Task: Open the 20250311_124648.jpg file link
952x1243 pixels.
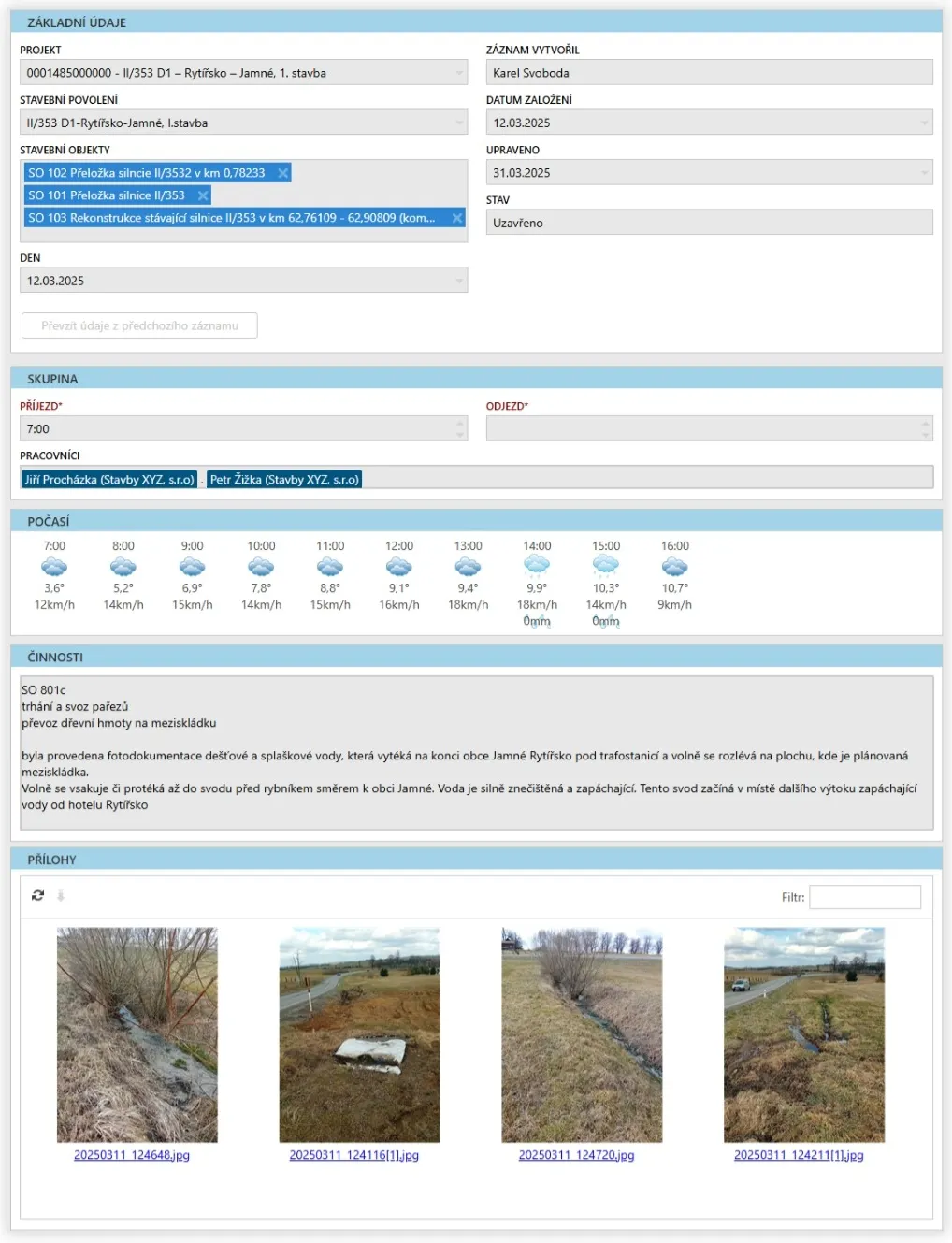Action: (x=132, y=1155)
